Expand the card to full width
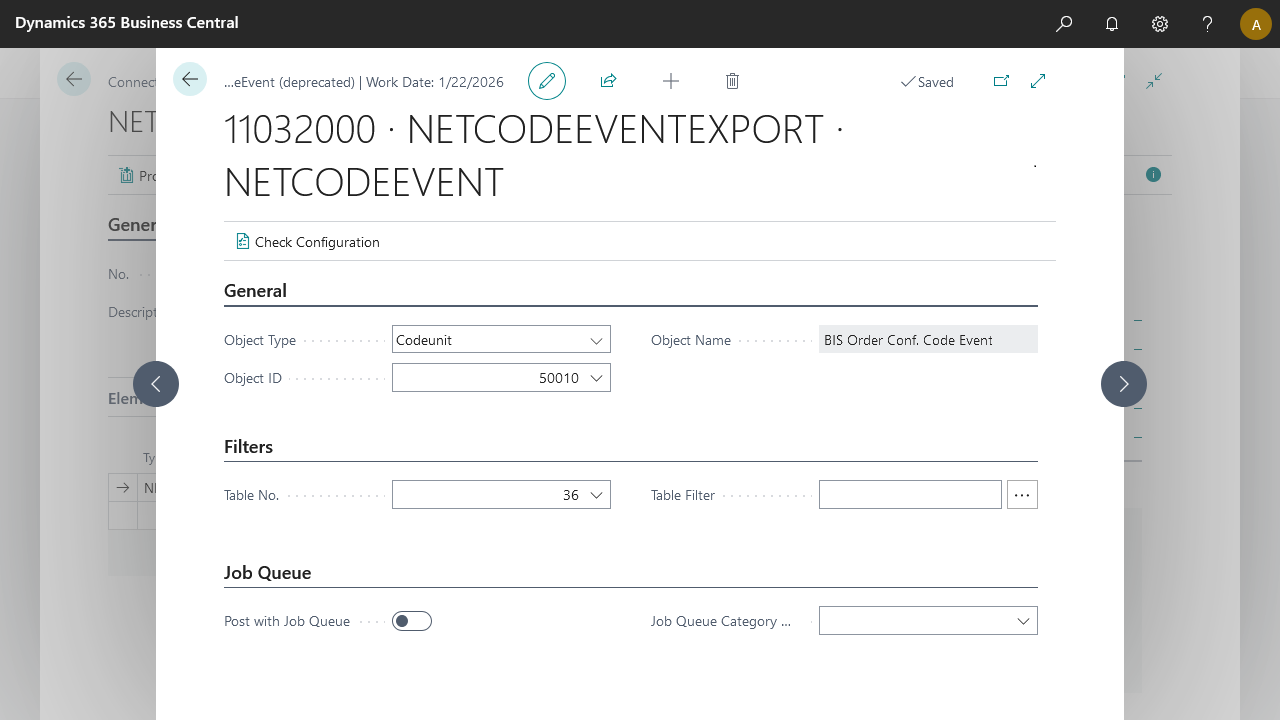The image size is (1280, 720). point(1038,81)
